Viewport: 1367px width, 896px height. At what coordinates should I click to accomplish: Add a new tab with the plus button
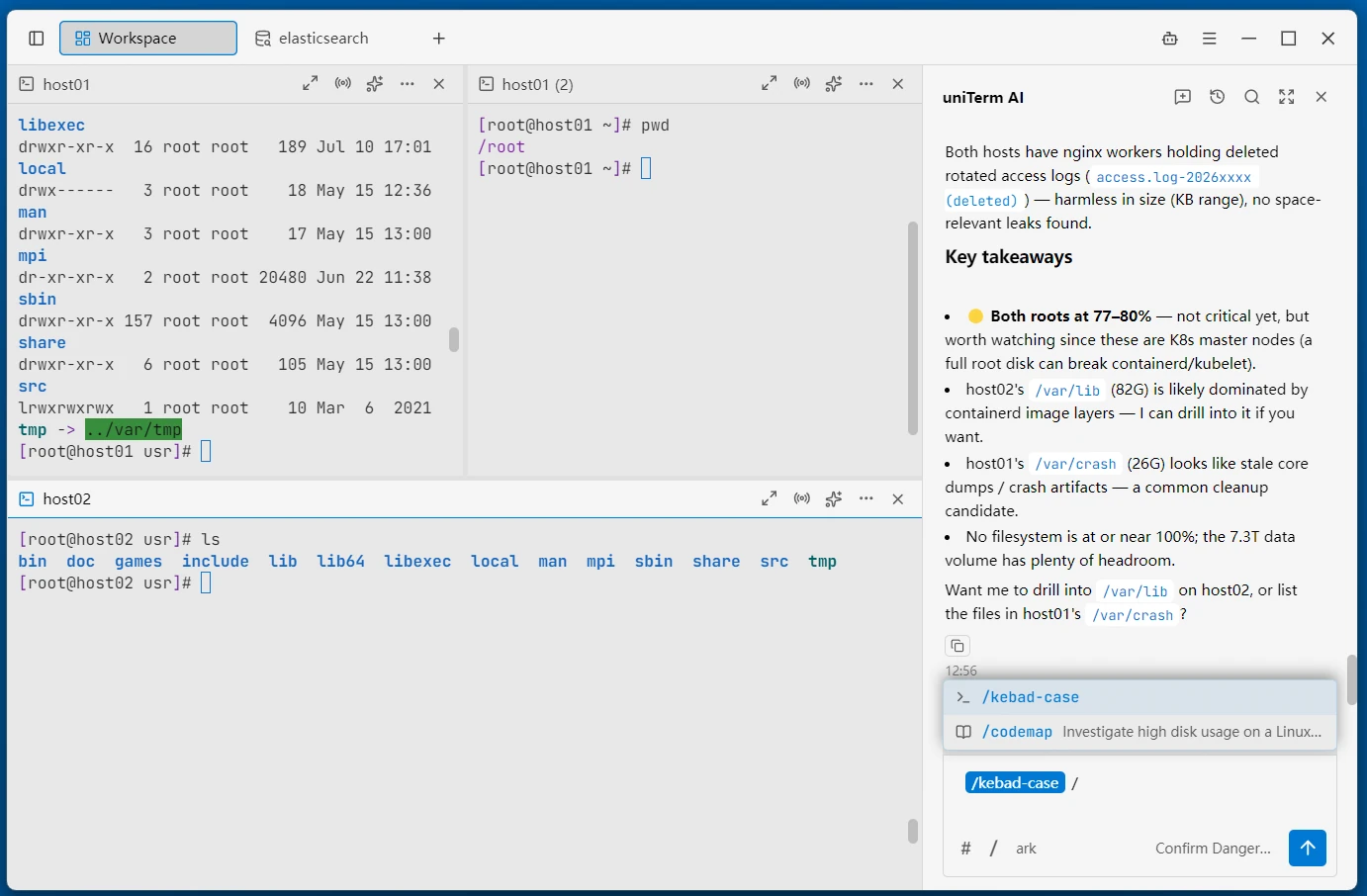click(x=439, y=39)
